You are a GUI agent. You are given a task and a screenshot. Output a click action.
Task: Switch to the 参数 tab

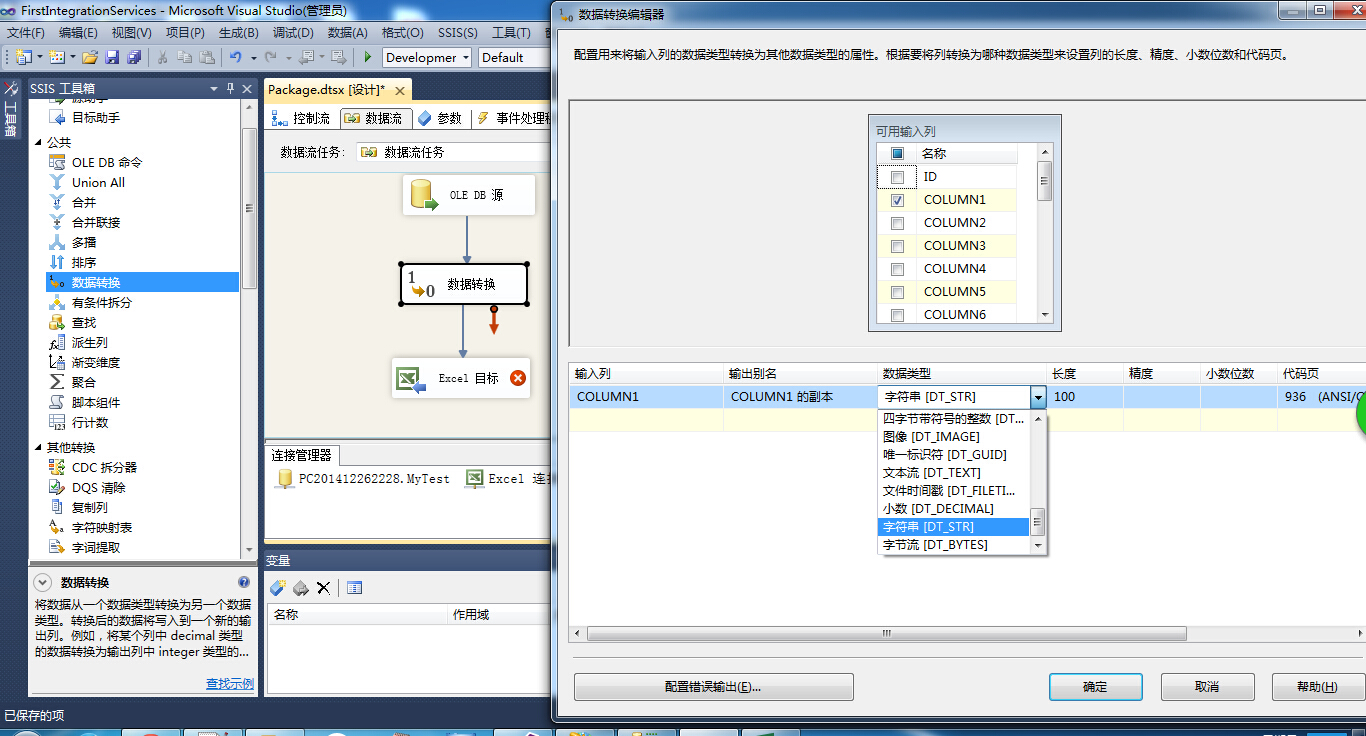[440, 118]
